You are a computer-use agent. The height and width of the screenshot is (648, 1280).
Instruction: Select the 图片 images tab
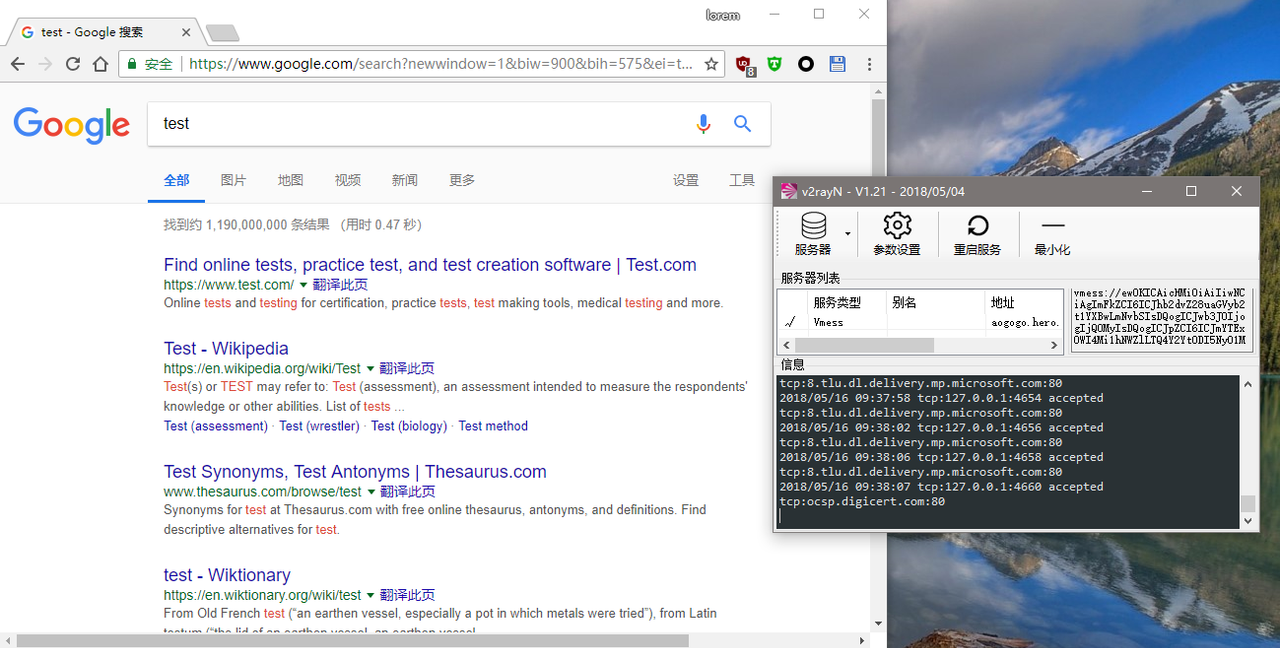(x=233, y=180)
